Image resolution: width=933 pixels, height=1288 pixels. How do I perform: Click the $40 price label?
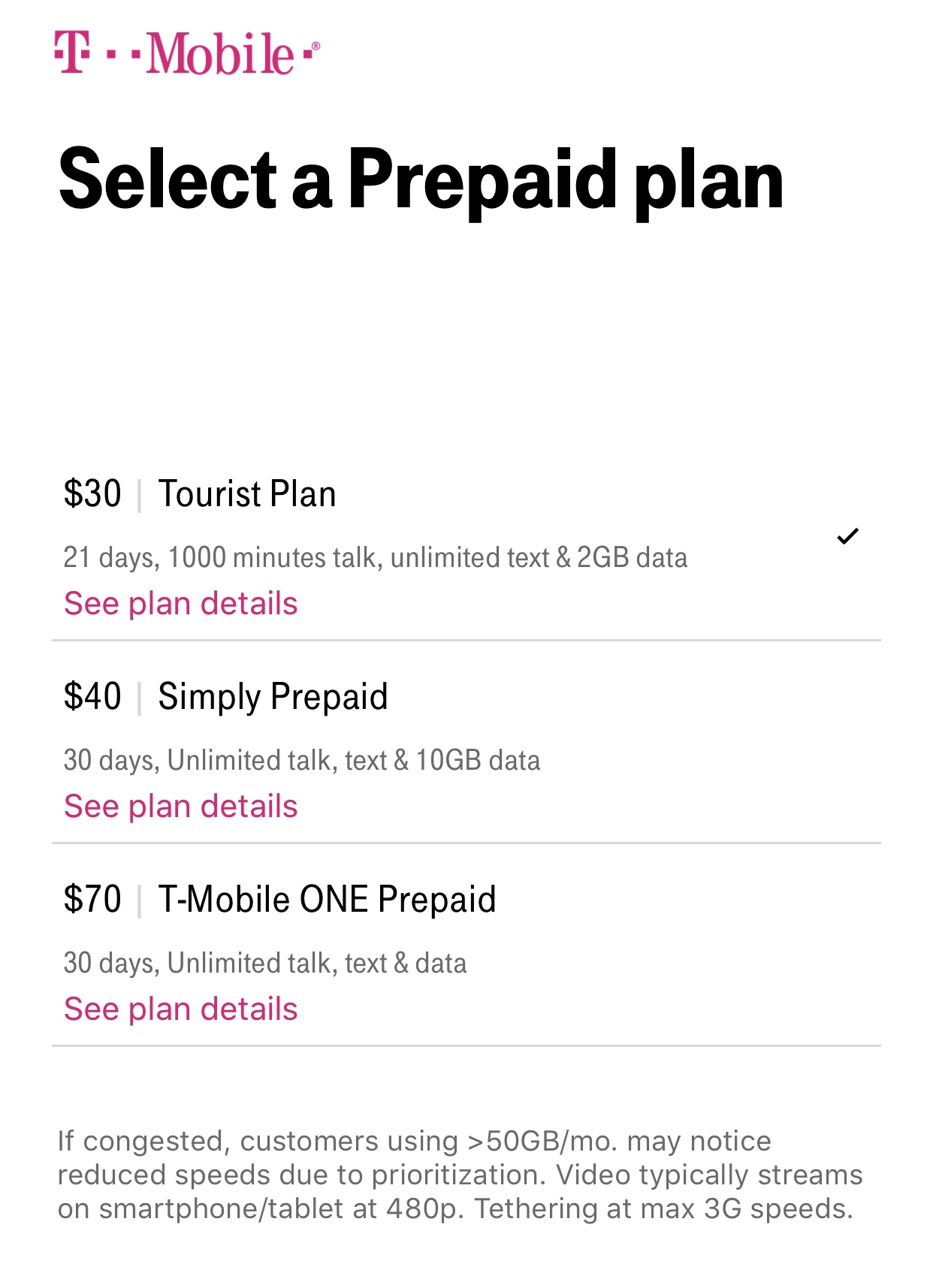point(92,696)
